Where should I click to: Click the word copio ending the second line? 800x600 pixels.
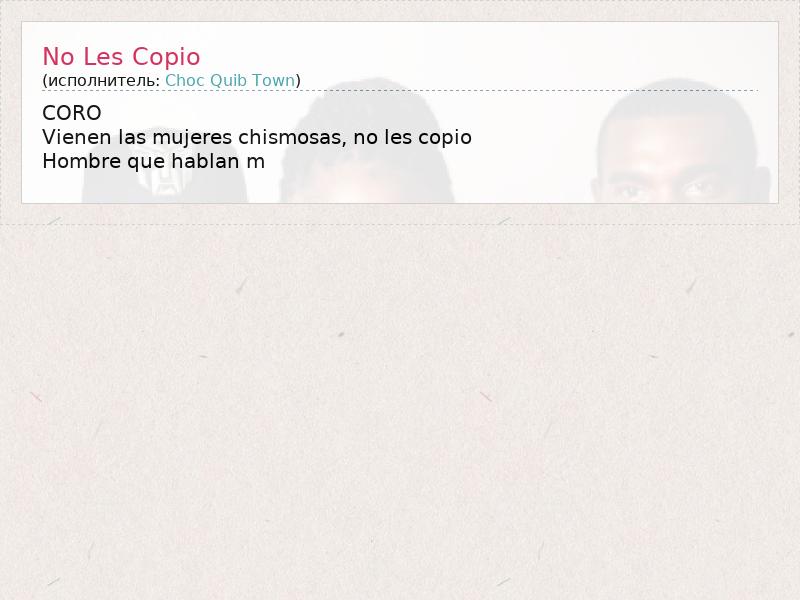(x=445, y=139)
